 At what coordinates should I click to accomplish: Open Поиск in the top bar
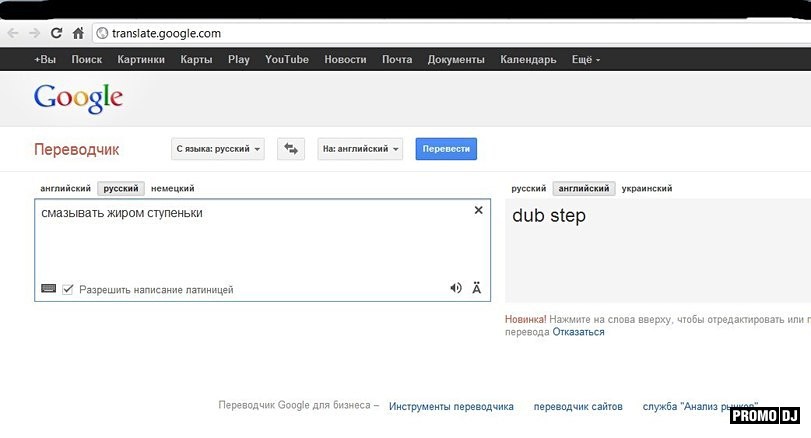click(x=86, y=59)
